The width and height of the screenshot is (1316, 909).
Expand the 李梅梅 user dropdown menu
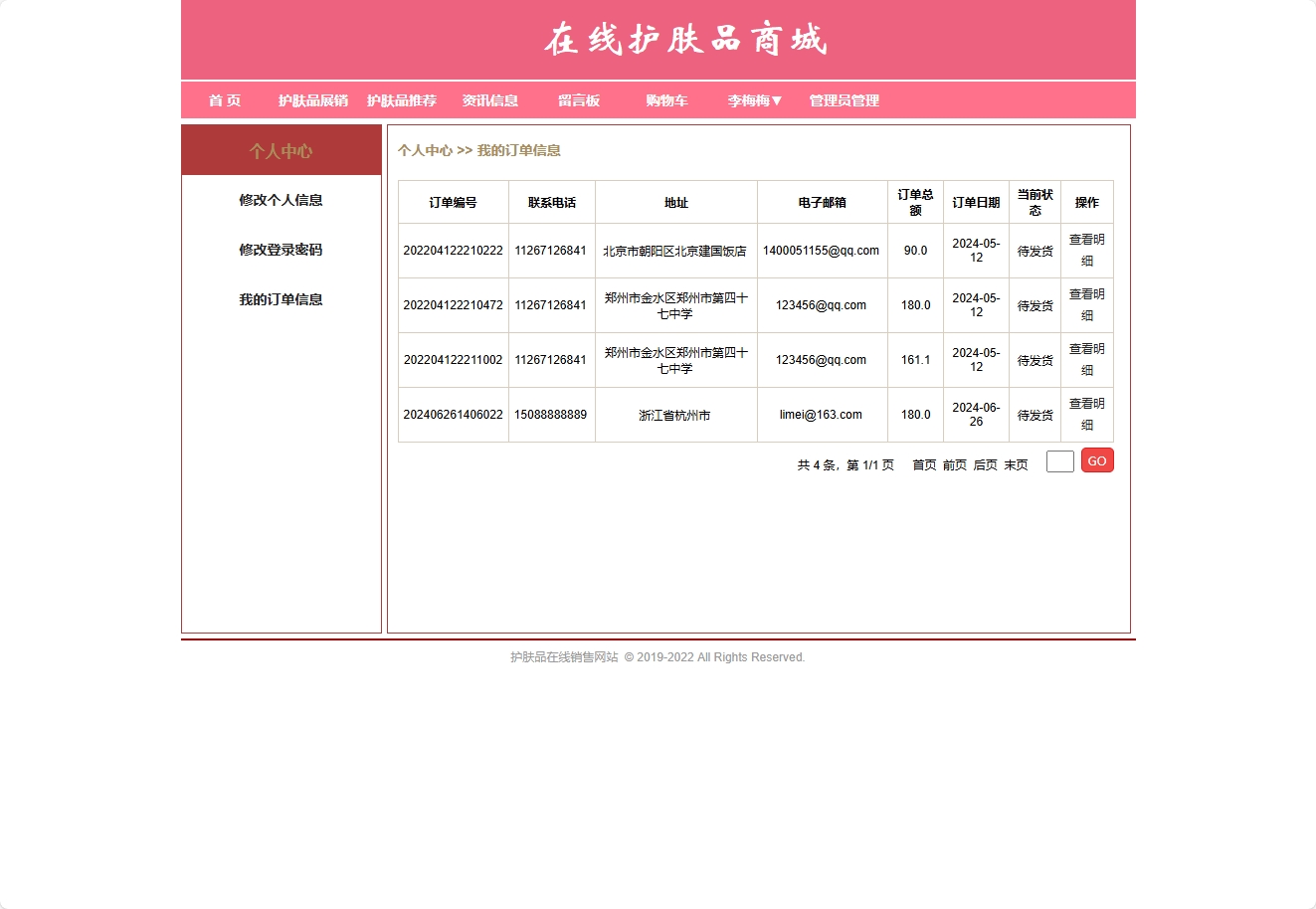(x=753, y=100)
